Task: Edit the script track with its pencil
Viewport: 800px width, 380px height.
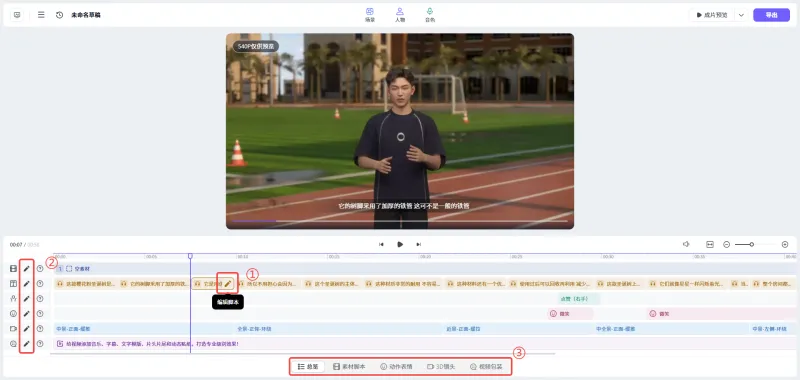Action: [x=27, y=284]
